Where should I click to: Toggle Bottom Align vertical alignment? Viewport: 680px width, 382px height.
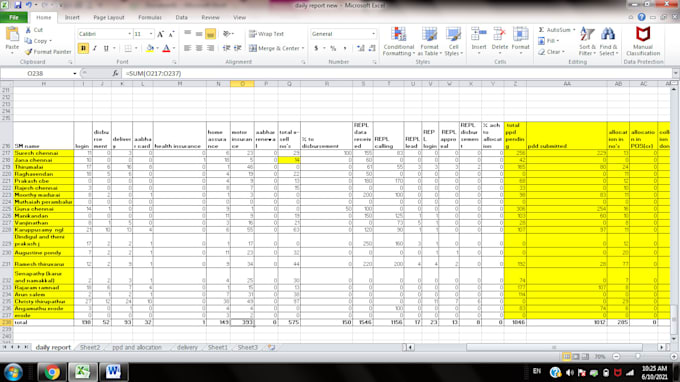tap(210, 34)
